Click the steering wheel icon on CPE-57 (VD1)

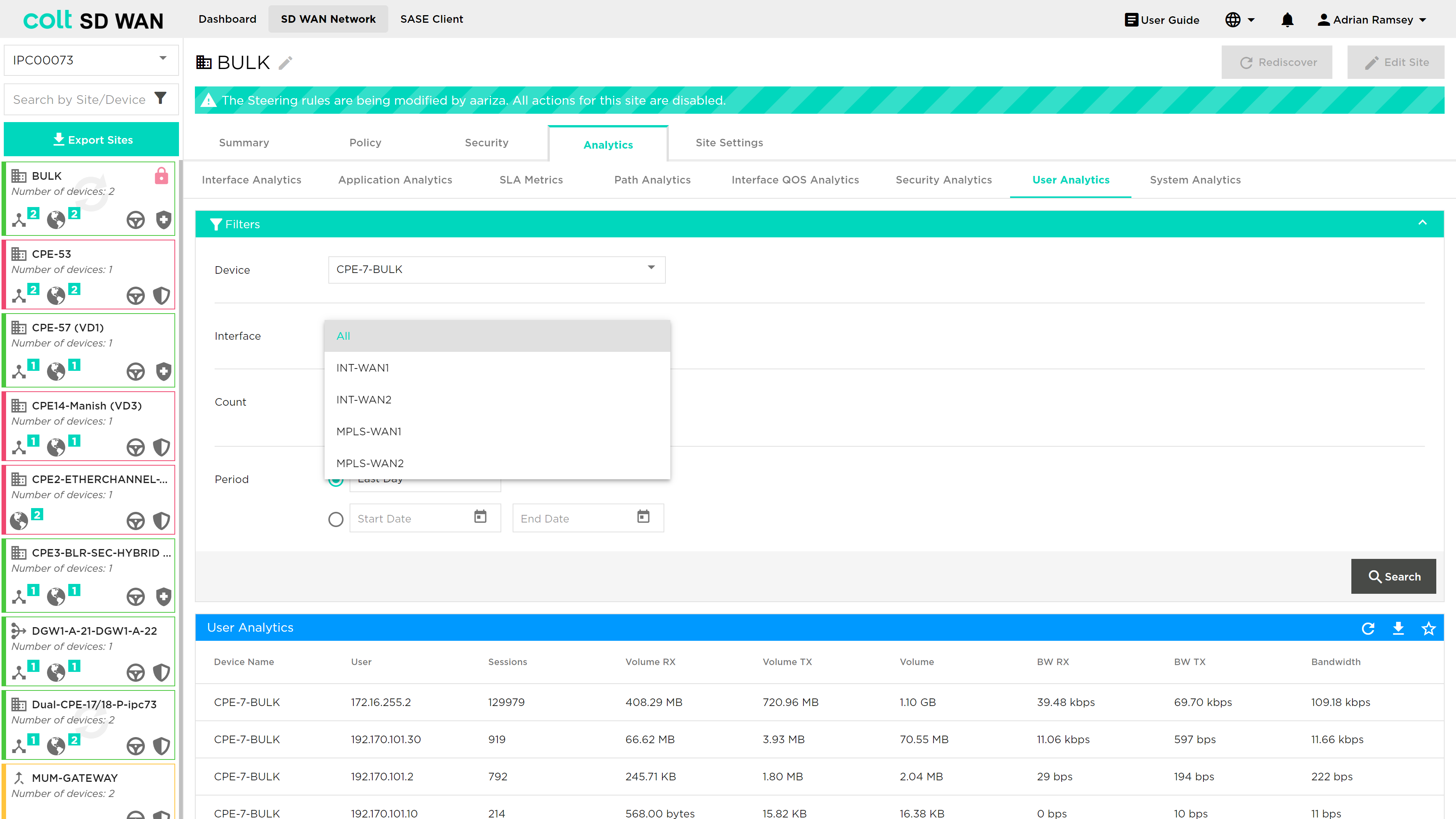[136, 371]
